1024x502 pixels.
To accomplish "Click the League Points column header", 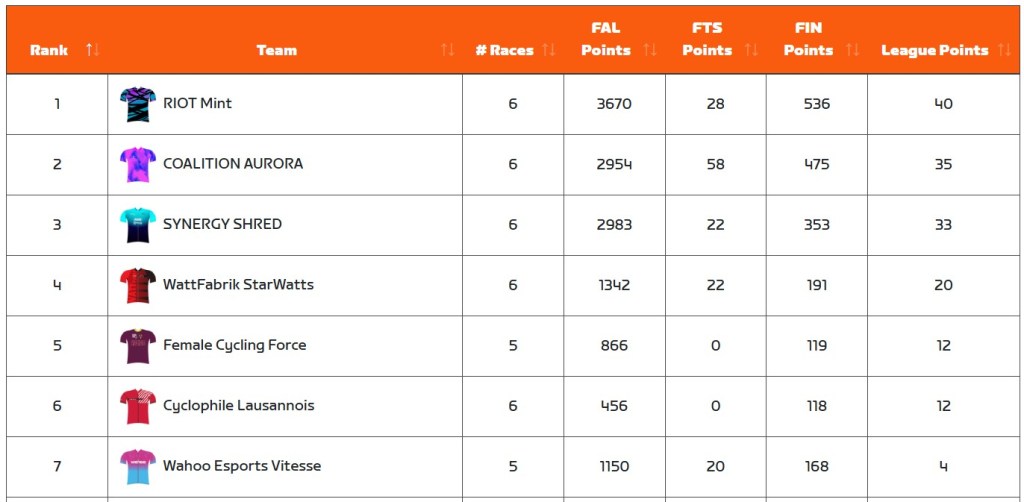I will pos(934,50).
